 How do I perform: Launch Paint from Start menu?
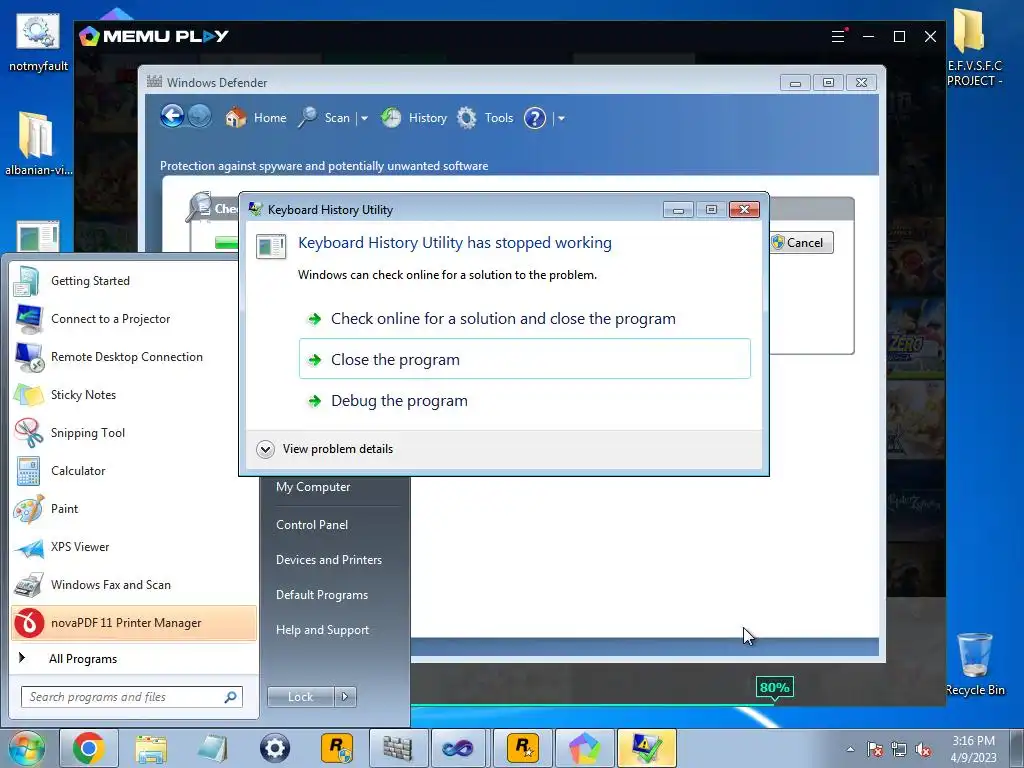point(134,509)
